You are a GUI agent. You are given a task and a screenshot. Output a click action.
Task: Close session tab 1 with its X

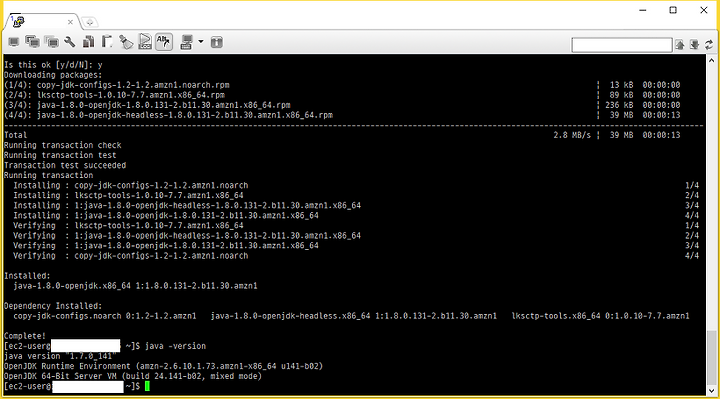pos(70,22)
